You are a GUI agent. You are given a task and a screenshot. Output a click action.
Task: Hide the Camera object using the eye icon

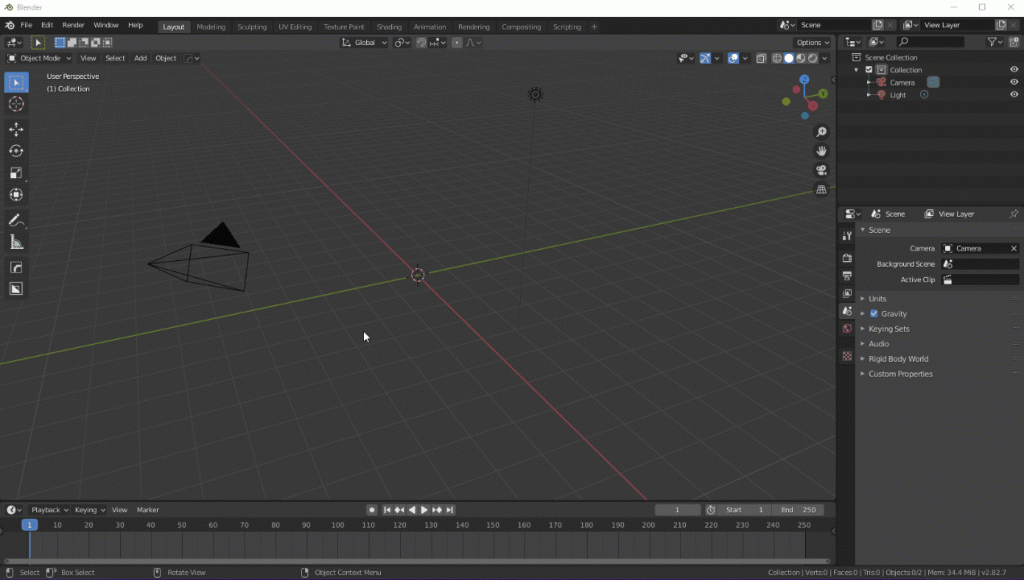(1014, 82)
